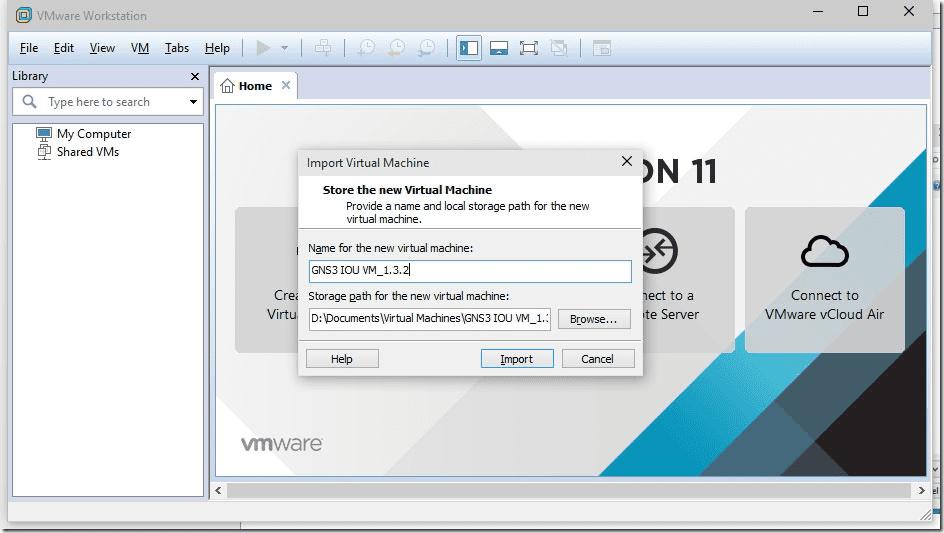
Task: Close the Home tab
Action: coord(286,85)
